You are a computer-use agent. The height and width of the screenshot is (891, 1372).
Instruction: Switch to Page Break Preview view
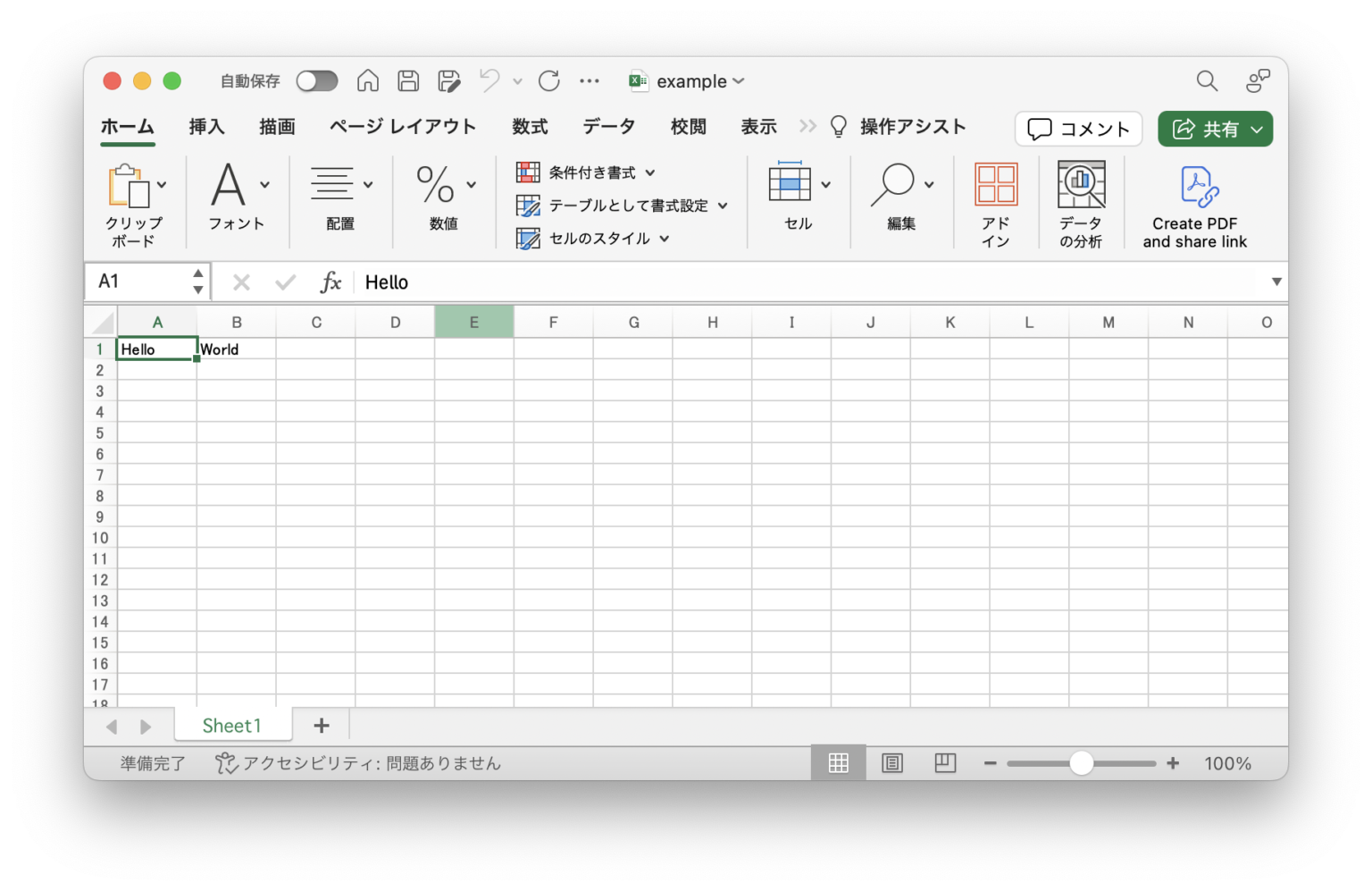click(x=945, y=763)
